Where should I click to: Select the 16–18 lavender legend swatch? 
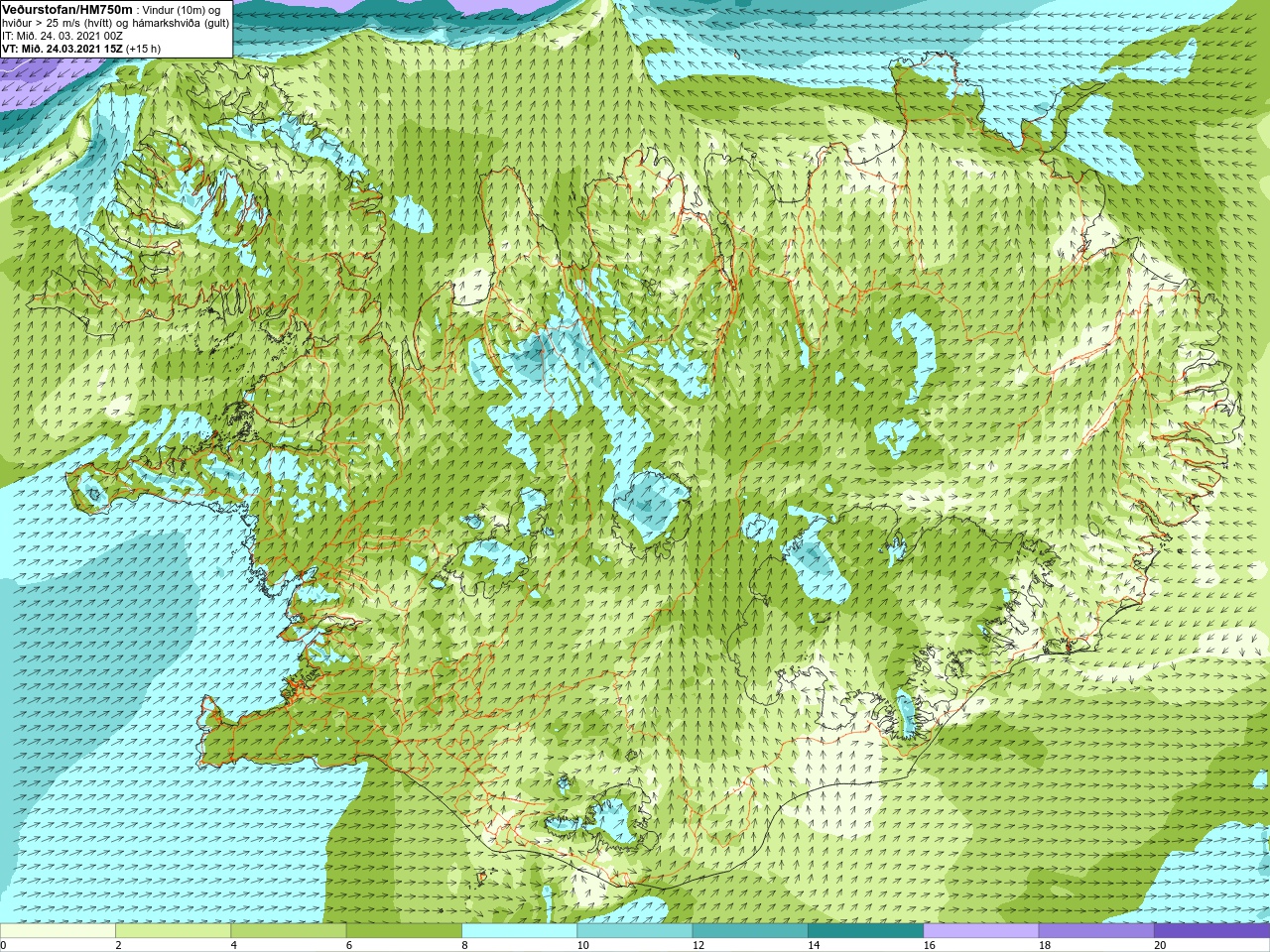981,931
